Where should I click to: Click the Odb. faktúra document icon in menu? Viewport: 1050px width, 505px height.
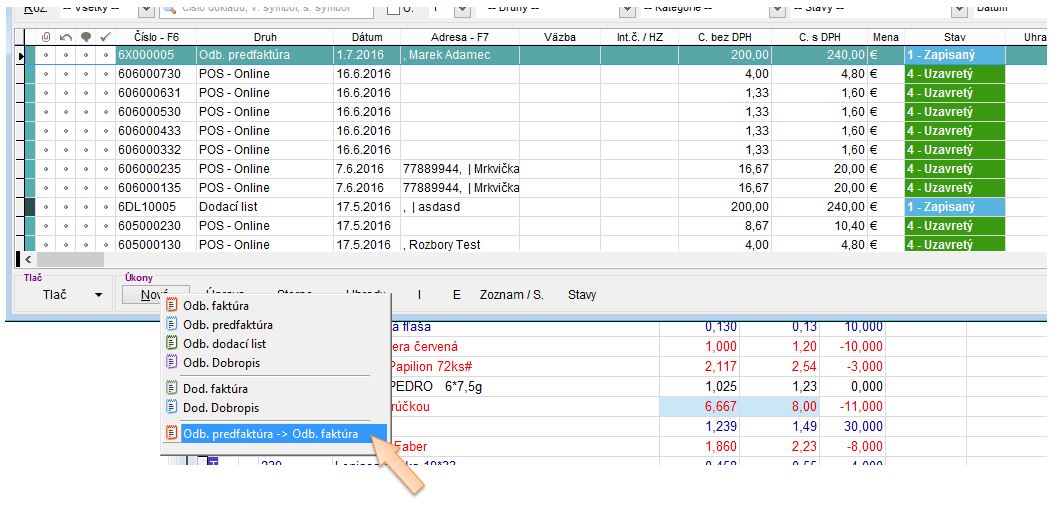172,305
